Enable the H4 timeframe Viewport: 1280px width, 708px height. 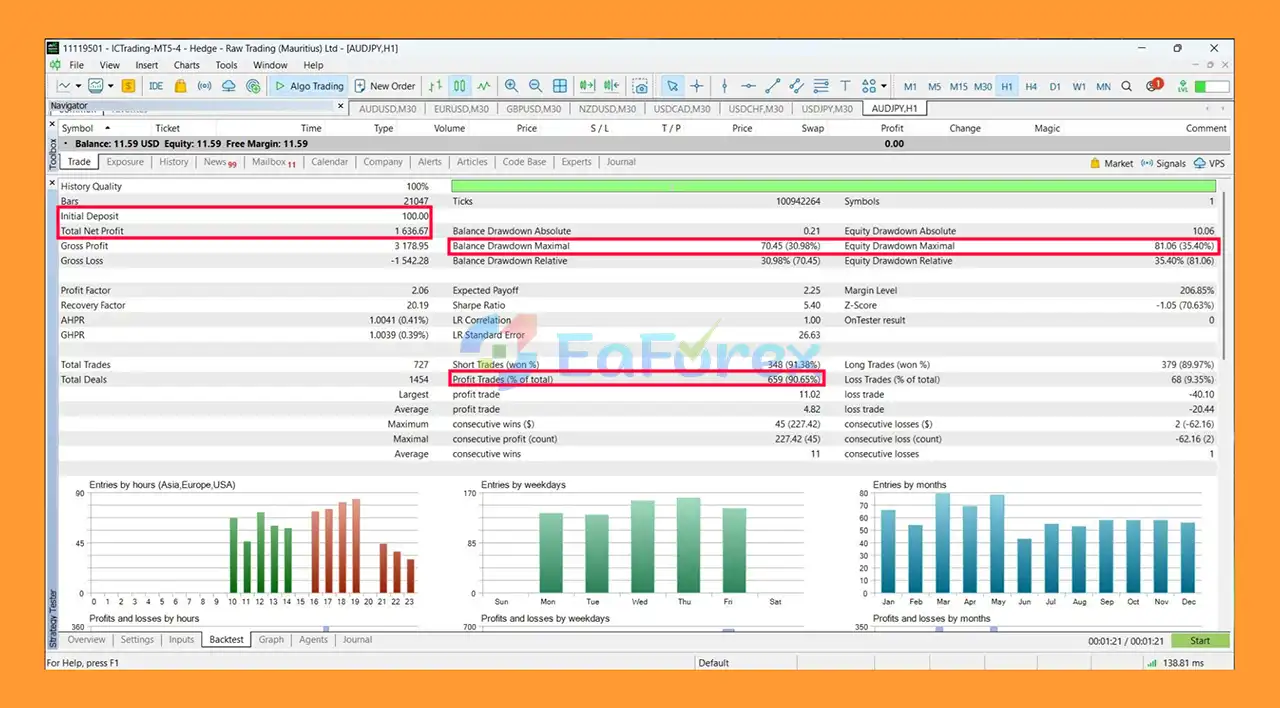(1031, 86)
